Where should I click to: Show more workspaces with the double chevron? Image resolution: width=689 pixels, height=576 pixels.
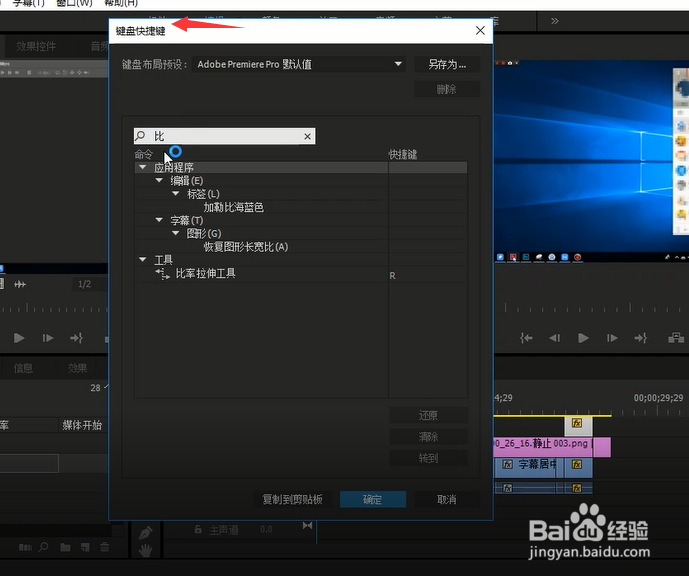point(555,21)
